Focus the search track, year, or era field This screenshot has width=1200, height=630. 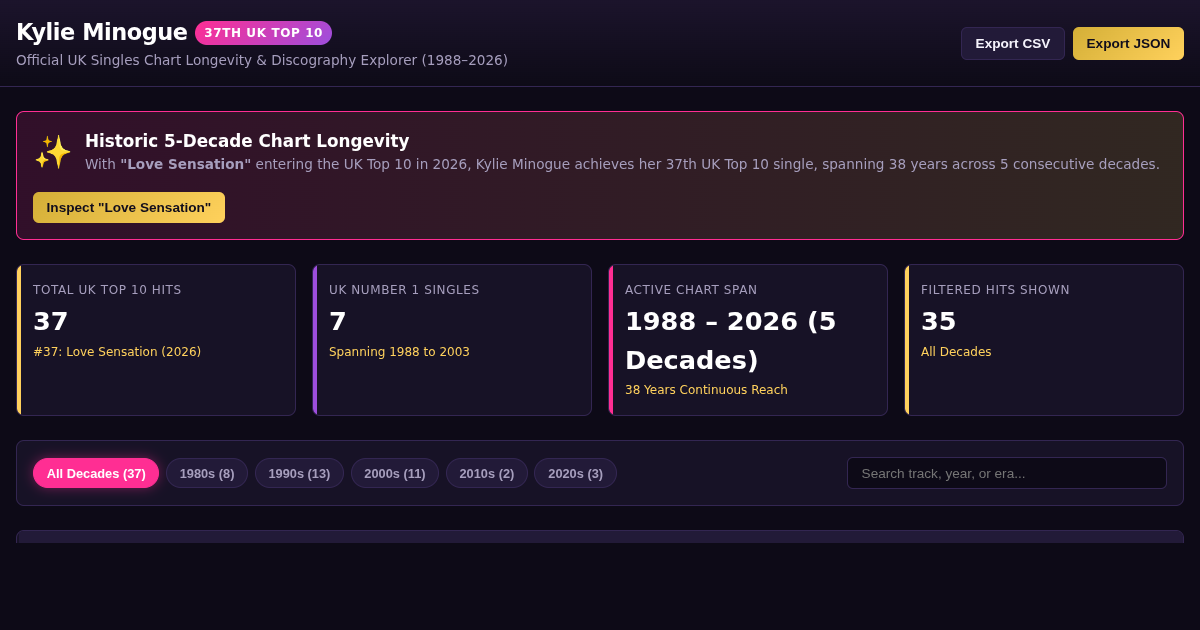(x=1007, y=473)
